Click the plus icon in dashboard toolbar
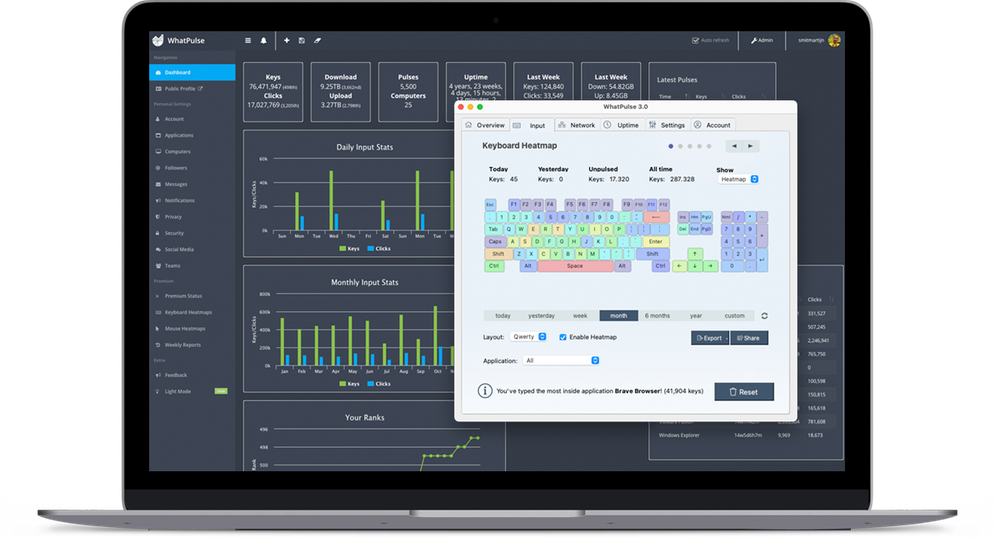Viewport: 1000px width, 540px height. pyautogui.click(x=286, y=40)
